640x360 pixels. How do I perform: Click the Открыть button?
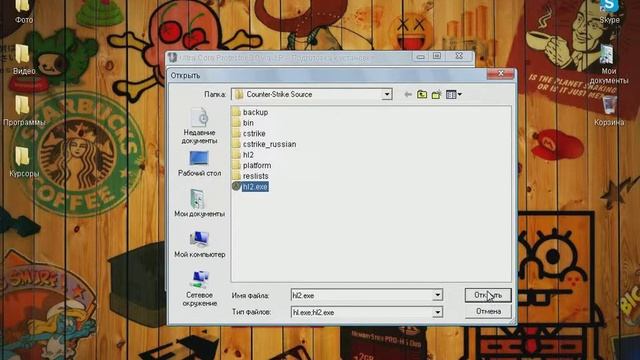tap(488, 295)
